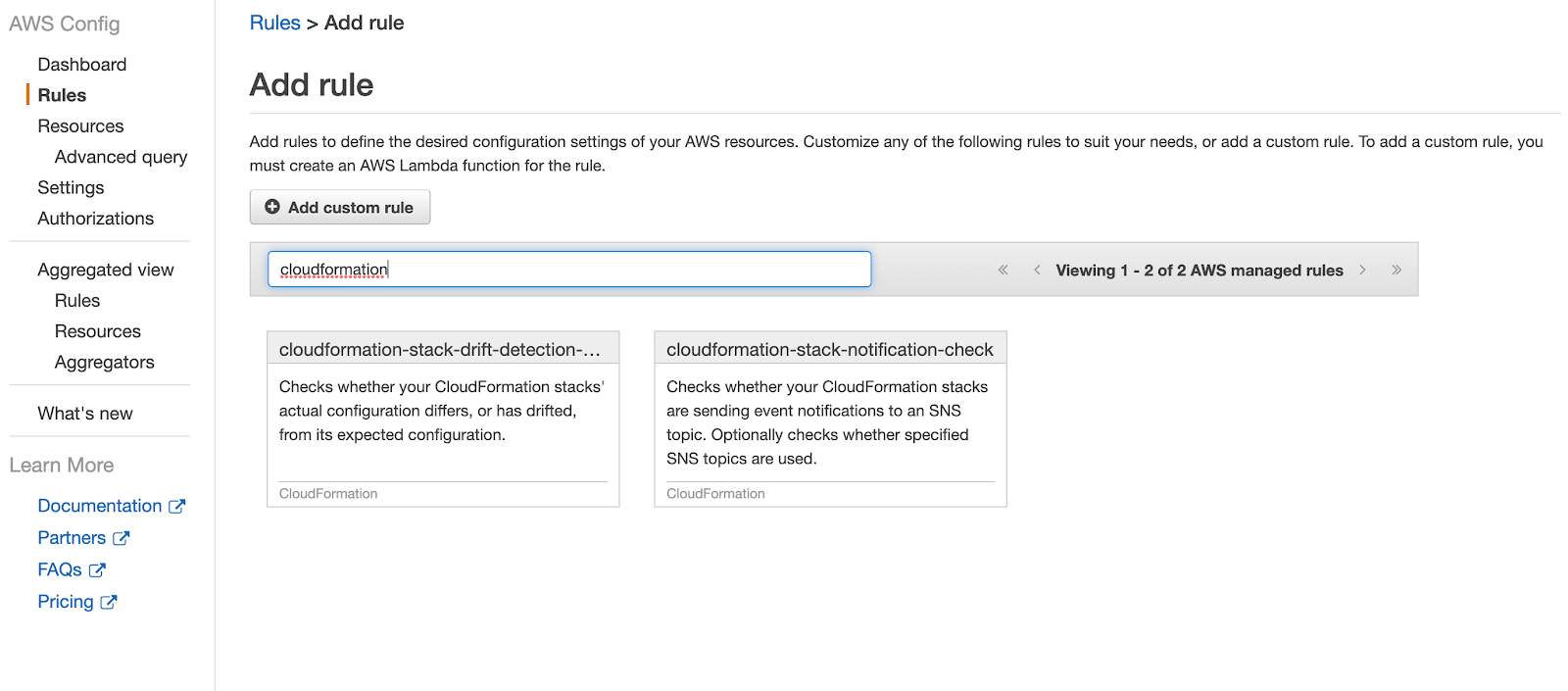Click the Add rule page heading
This screenshot has width=1568, height=691.
click(x=312, y=85)
